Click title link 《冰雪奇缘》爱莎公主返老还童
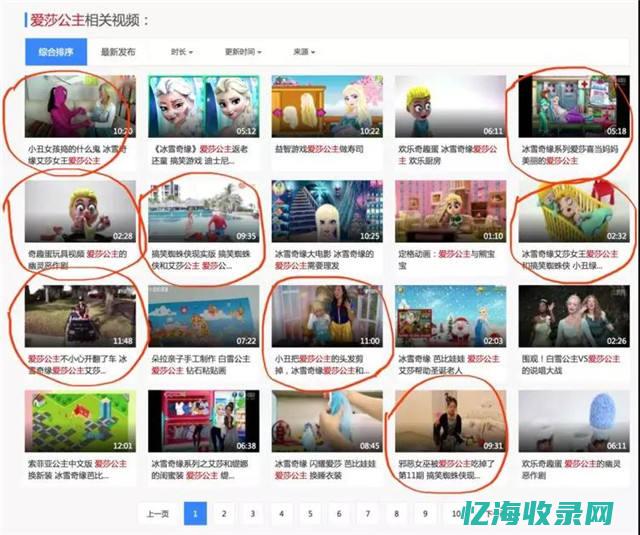The width and height of the screenshot is (640, 535). click(200, 155)
